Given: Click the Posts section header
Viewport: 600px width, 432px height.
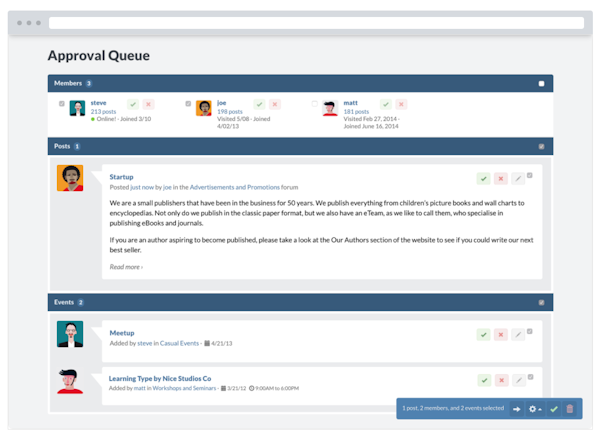Looking at the screenshot, I should coord(300,146).
